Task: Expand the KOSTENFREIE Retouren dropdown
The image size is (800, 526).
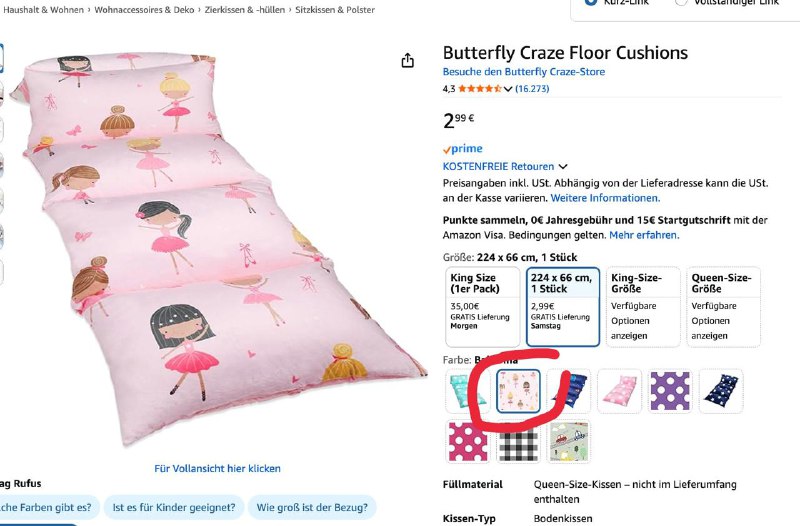Action: pos(563,167)
